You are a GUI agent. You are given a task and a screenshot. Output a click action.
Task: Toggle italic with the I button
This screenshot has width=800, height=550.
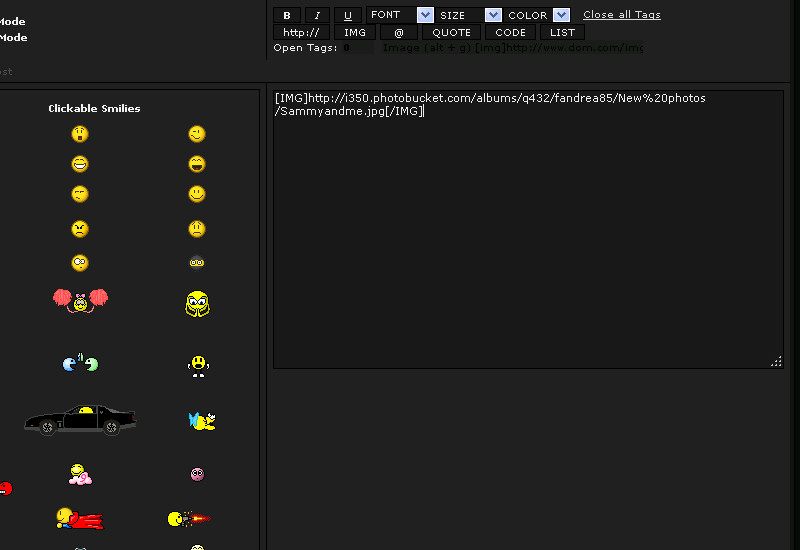[317, 15]
